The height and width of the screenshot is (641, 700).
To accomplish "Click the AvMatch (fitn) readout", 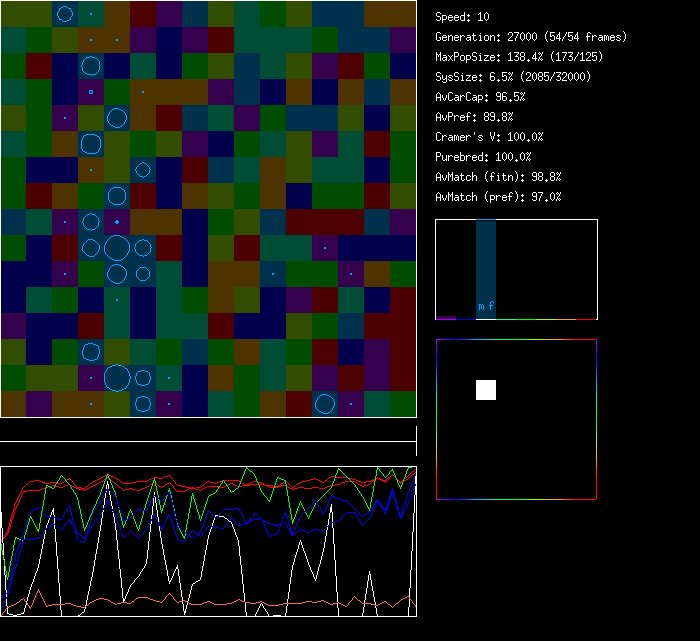I will 498,177.
